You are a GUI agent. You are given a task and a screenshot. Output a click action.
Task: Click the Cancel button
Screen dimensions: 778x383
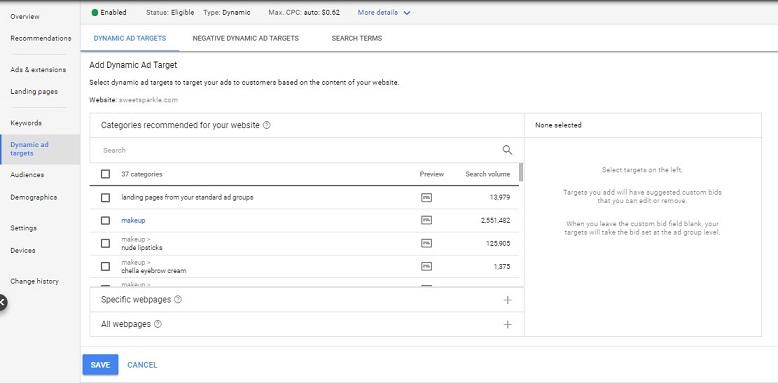(x=142, y=365)
